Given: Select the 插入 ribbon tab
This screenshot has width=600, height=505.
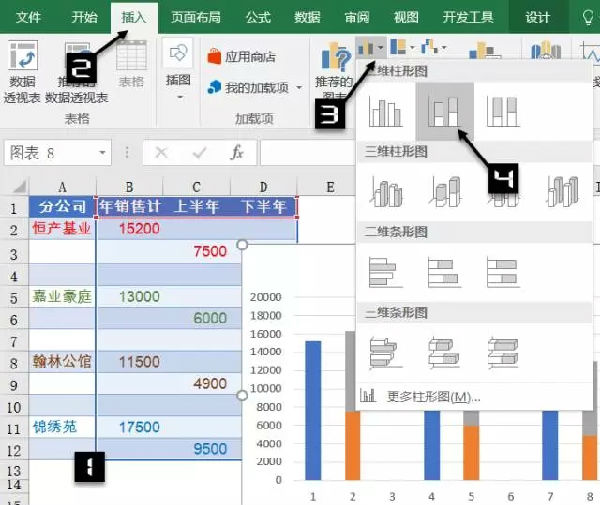Looking at the screenshot, I should point(134,17).
